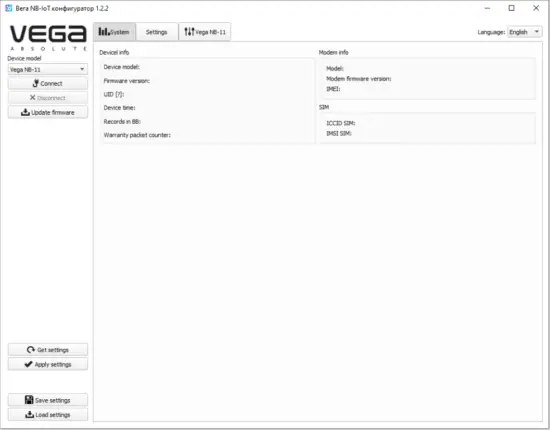Click the 'Firmware version:' label
This screenshot has height=430, width=550.
click(x=127, y=81)
